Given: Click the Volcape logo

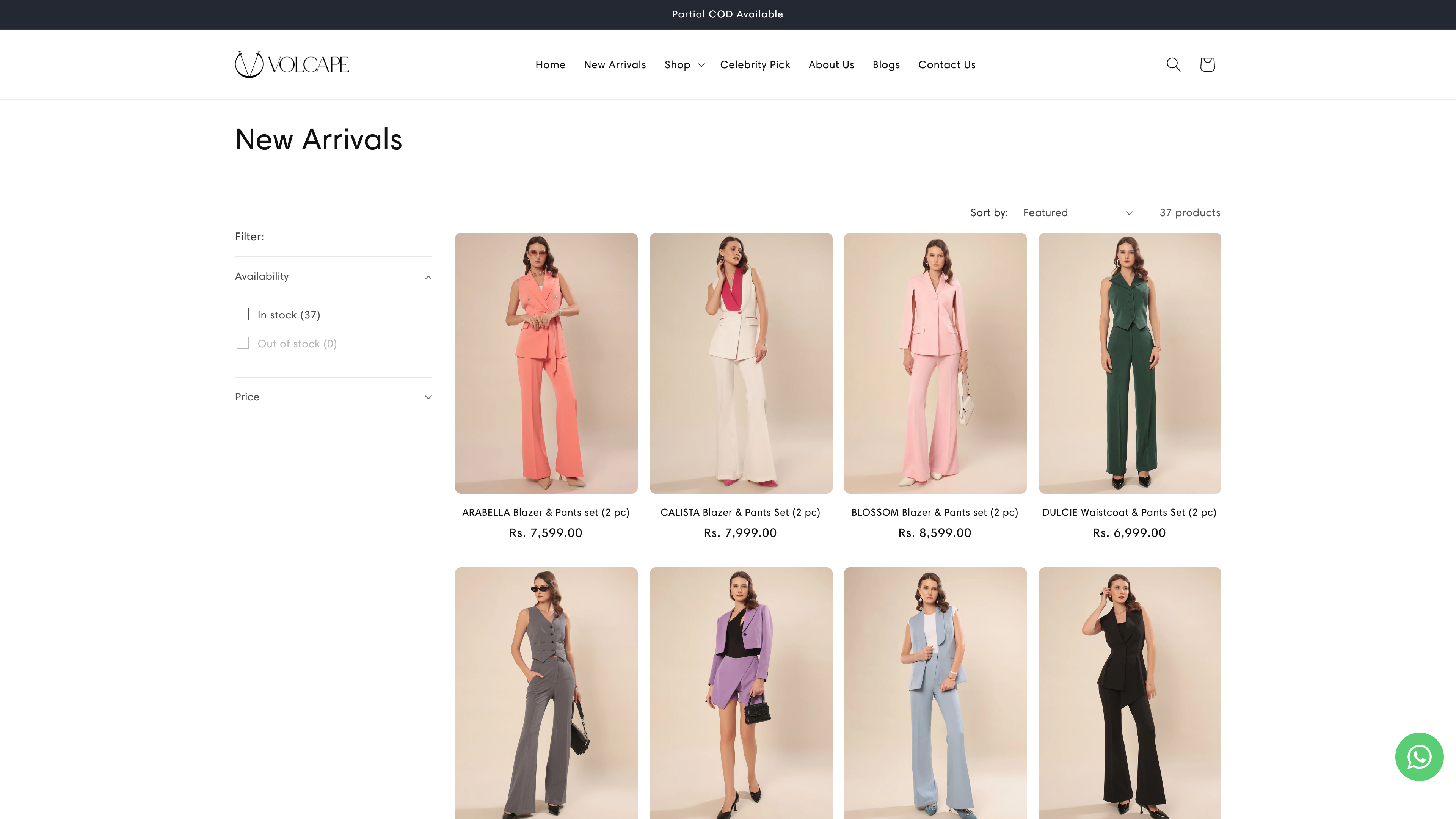Looking at the screenshot, I should [x=292, y=64].
